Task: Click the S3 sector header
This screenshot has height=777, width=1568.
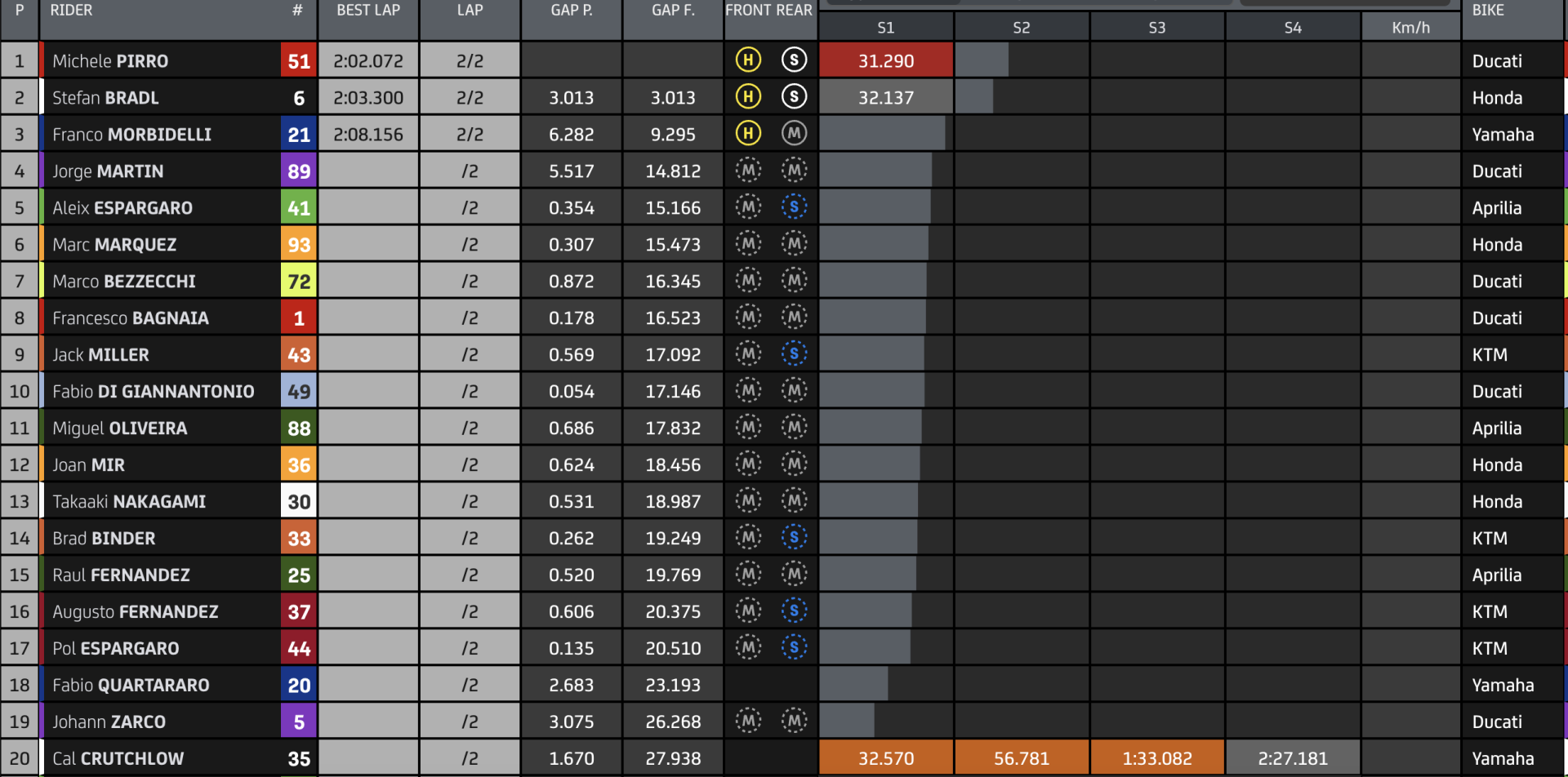Action: coord(1157,28)
